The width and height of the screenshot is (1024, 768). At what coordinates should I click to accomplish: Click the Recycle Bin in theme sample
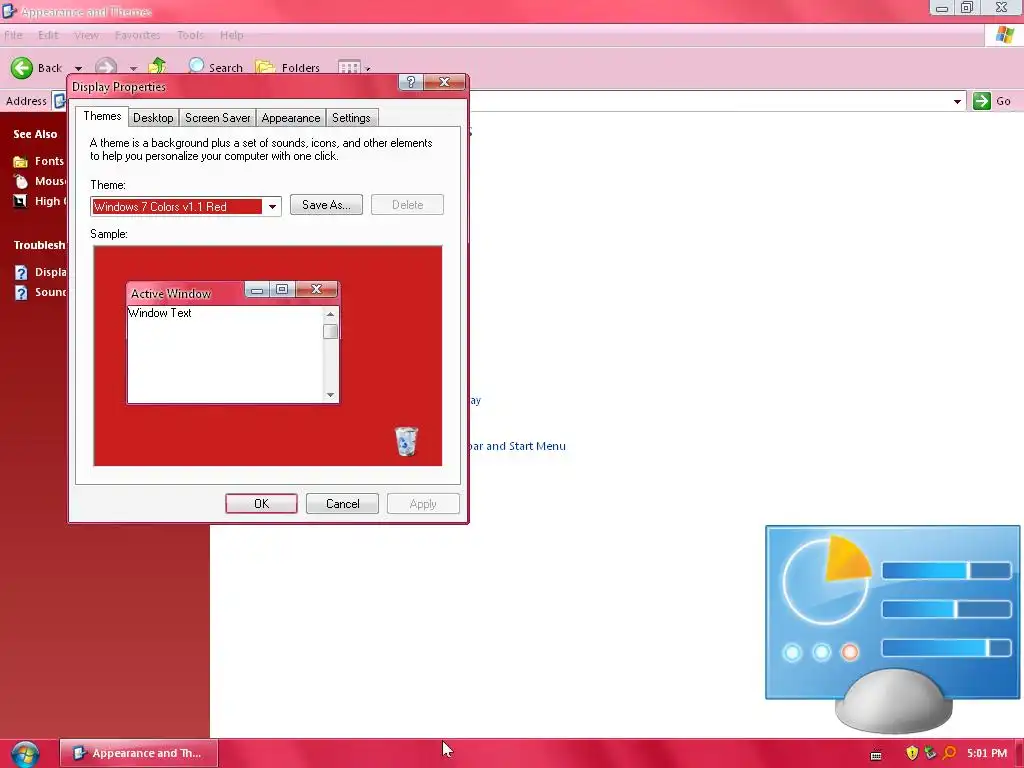coord(406,441)
